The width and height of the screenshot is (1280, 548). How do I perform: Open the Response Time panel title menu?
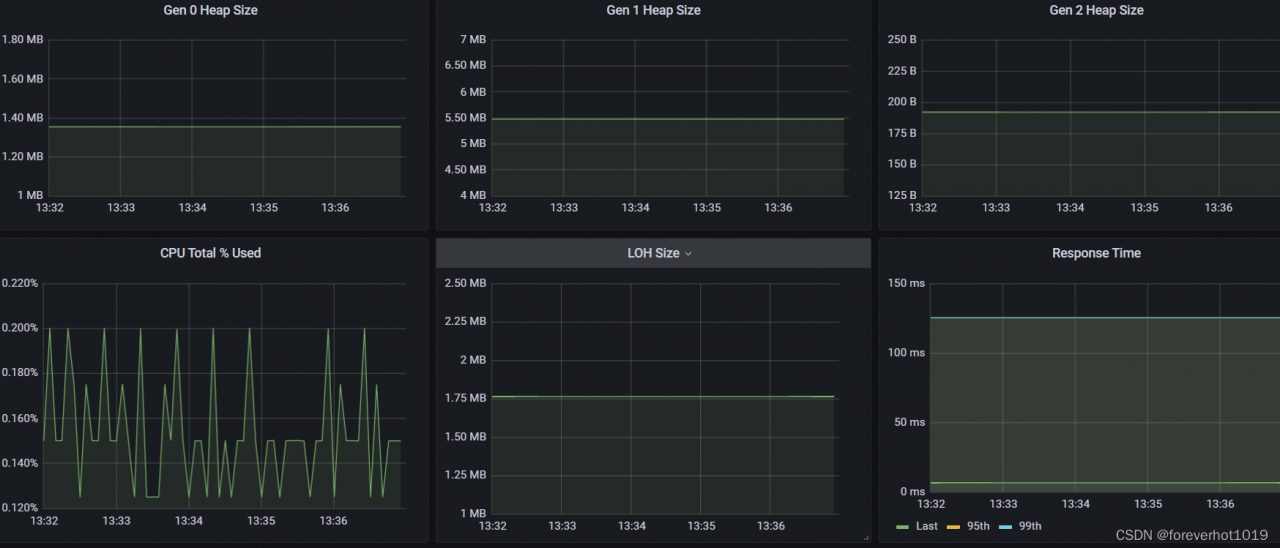tap(1096, 253)
